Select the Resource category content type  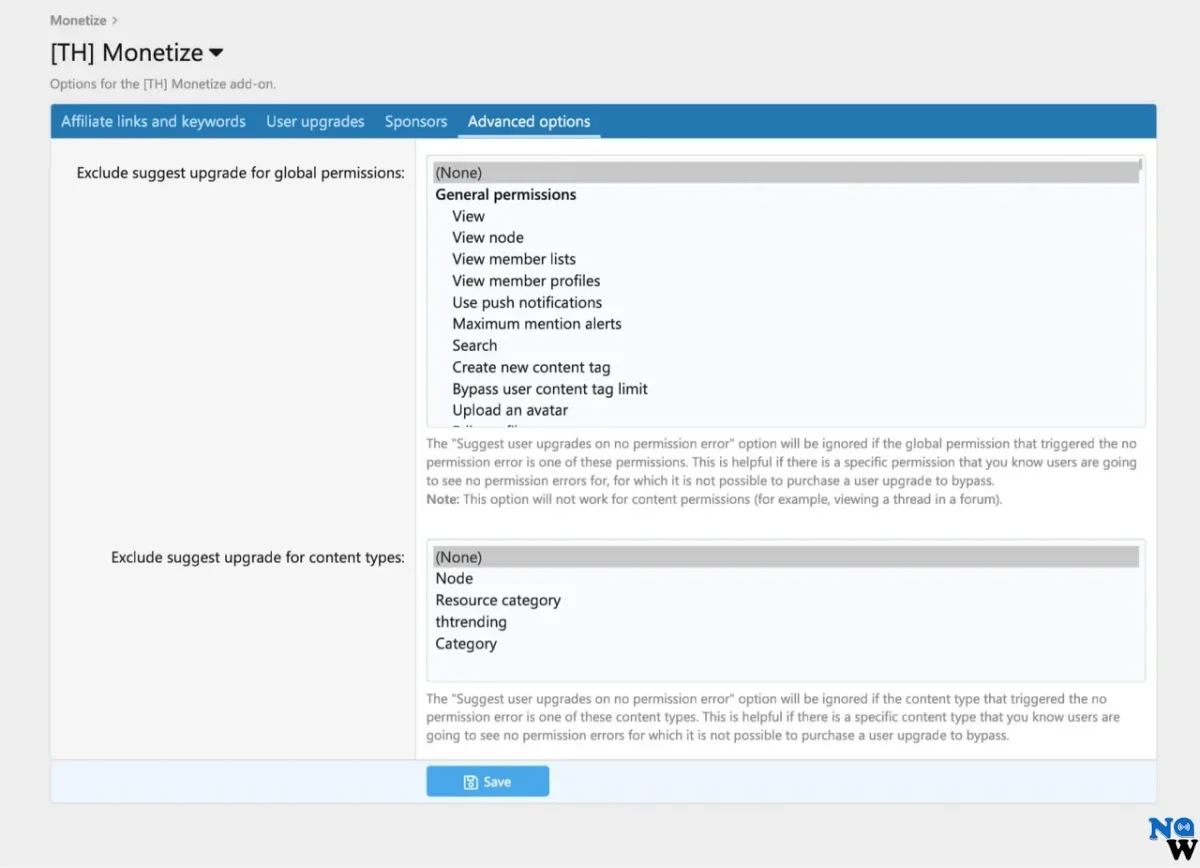click(x=498, y=600)
